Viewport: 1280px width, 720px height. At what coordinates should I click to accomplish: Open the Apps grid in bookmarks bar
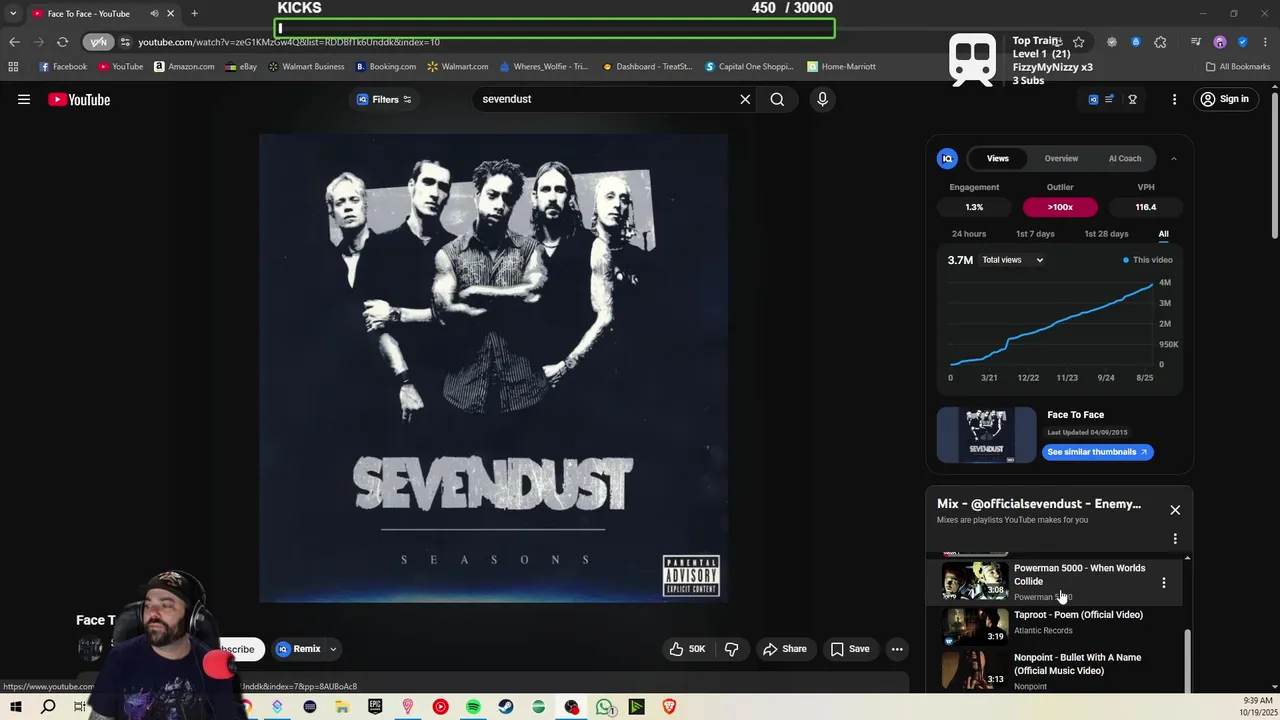tap(13, 66)
